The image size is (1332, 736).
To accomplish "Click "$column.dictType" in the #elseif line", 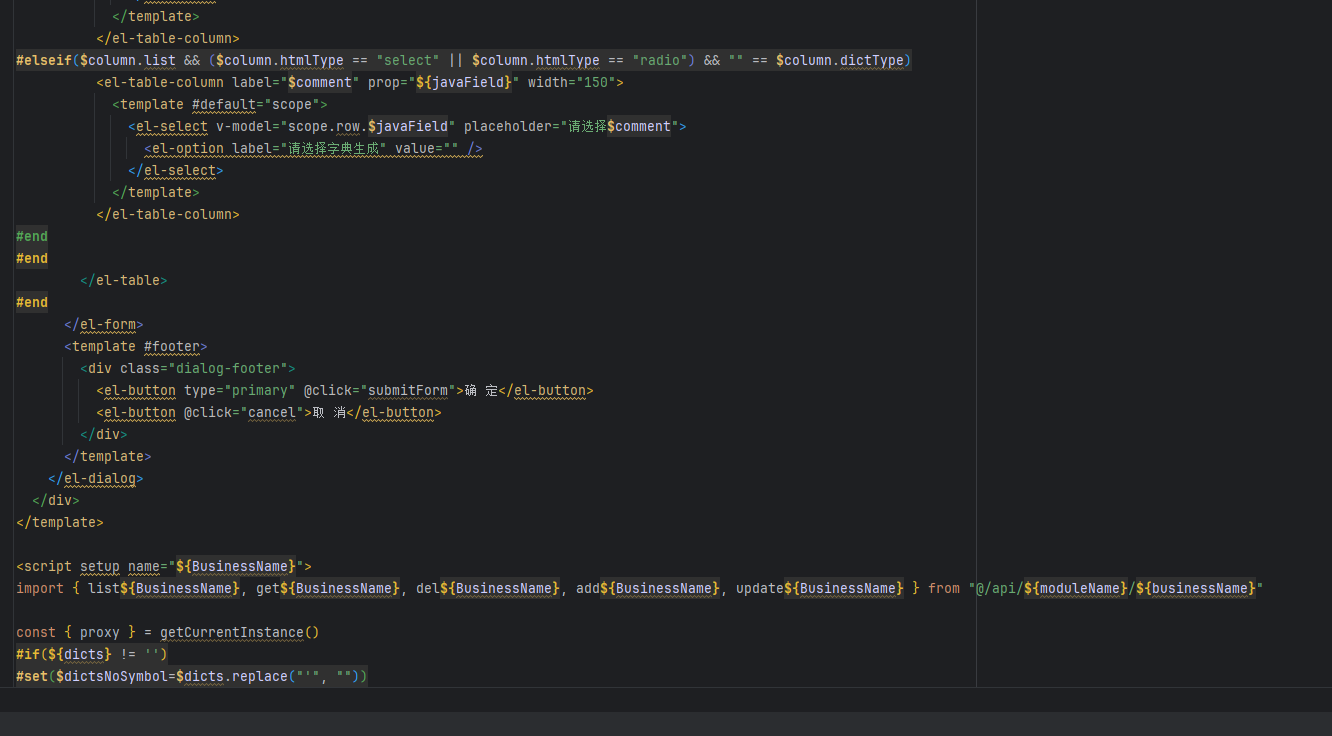I will [840, 61].
